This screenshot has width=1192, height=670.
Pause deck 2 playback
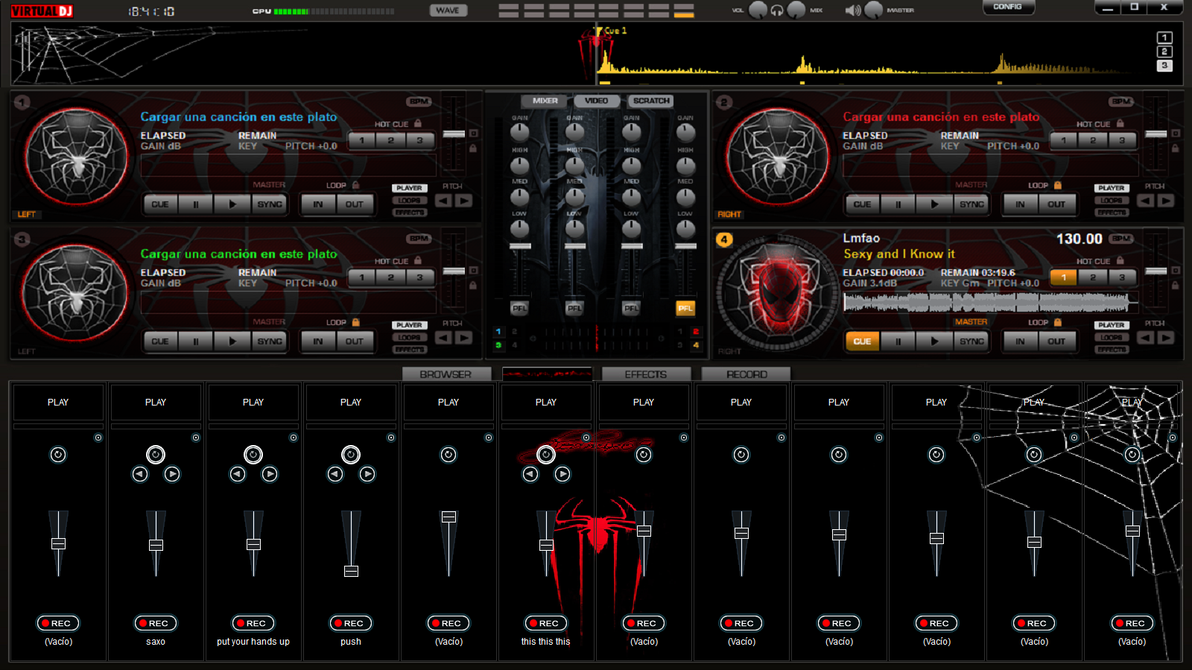(898, 204)
